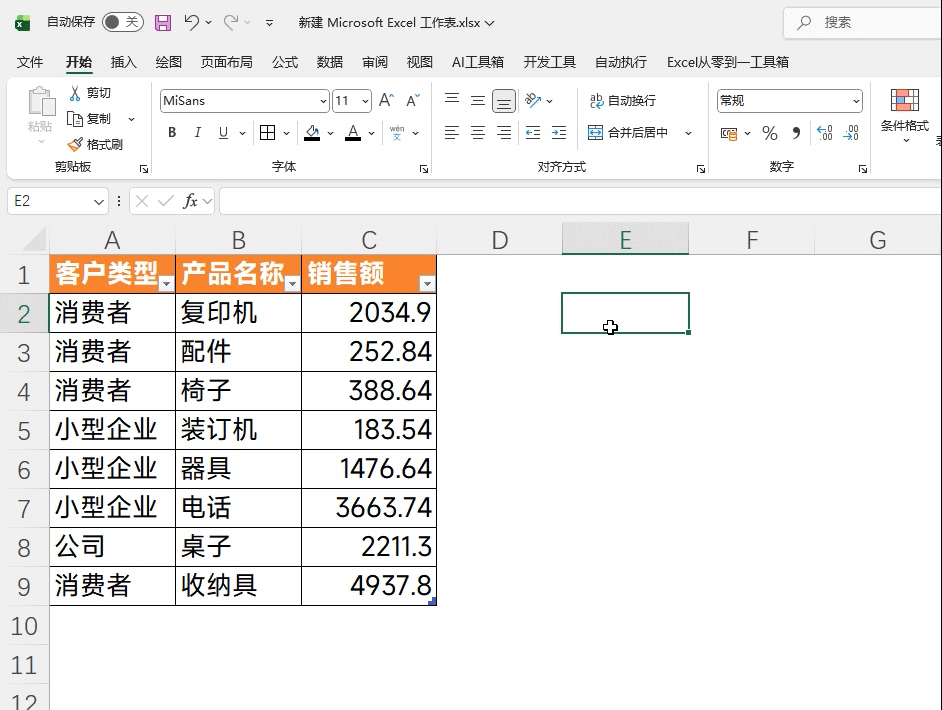The height and width of the screenshot is (710, 942).
Task: Toggle italic formatting
Action: point(198,133)
